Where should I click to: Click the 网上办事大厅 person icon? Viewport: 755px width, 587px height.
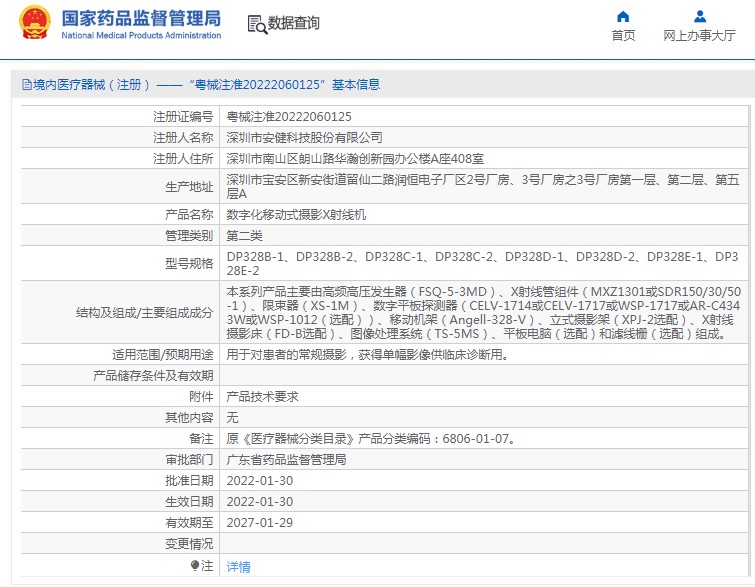[700, 17]
